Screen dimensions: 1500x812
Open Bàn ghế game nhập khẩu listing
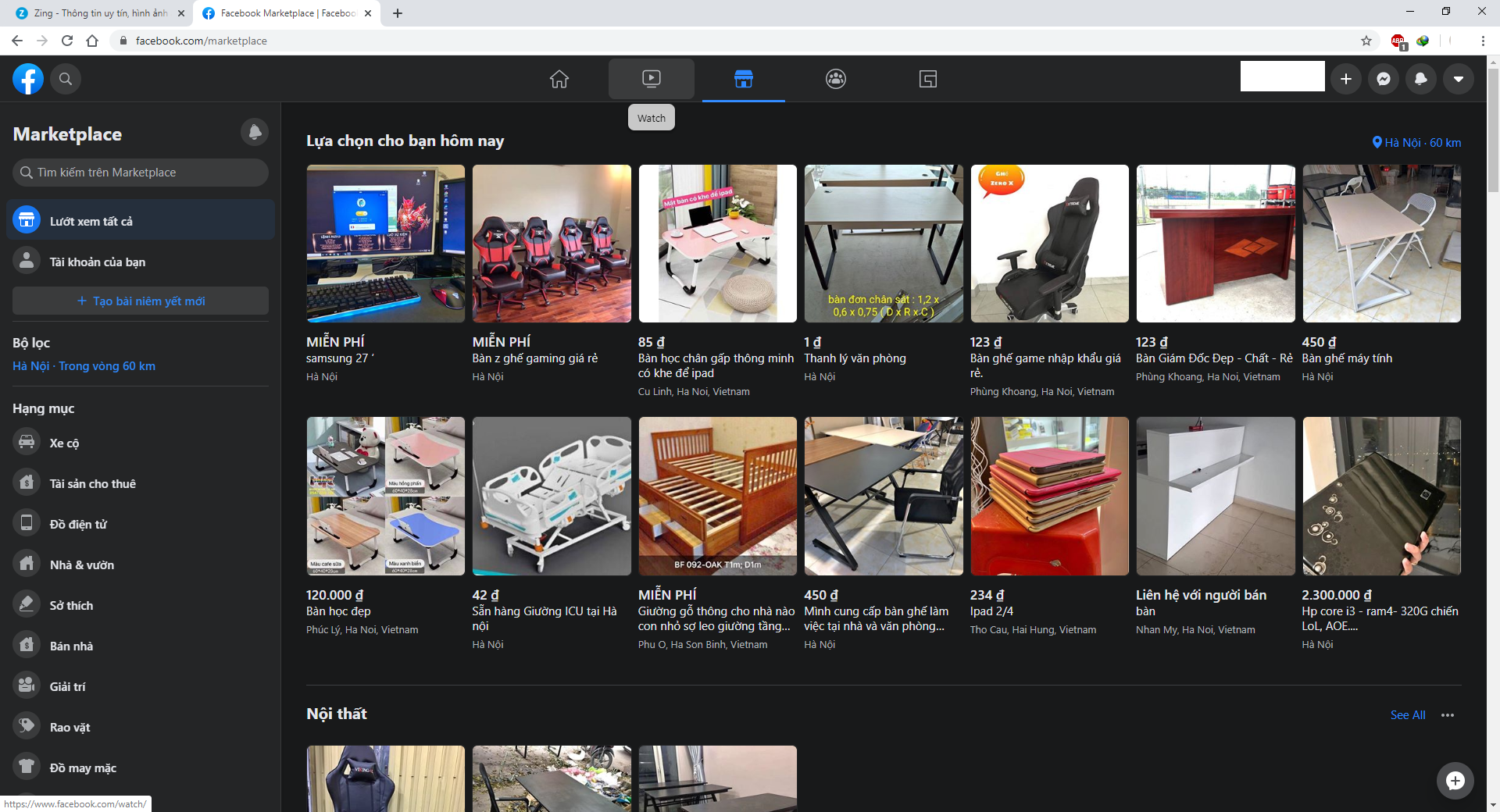[x=1050, y=244]
